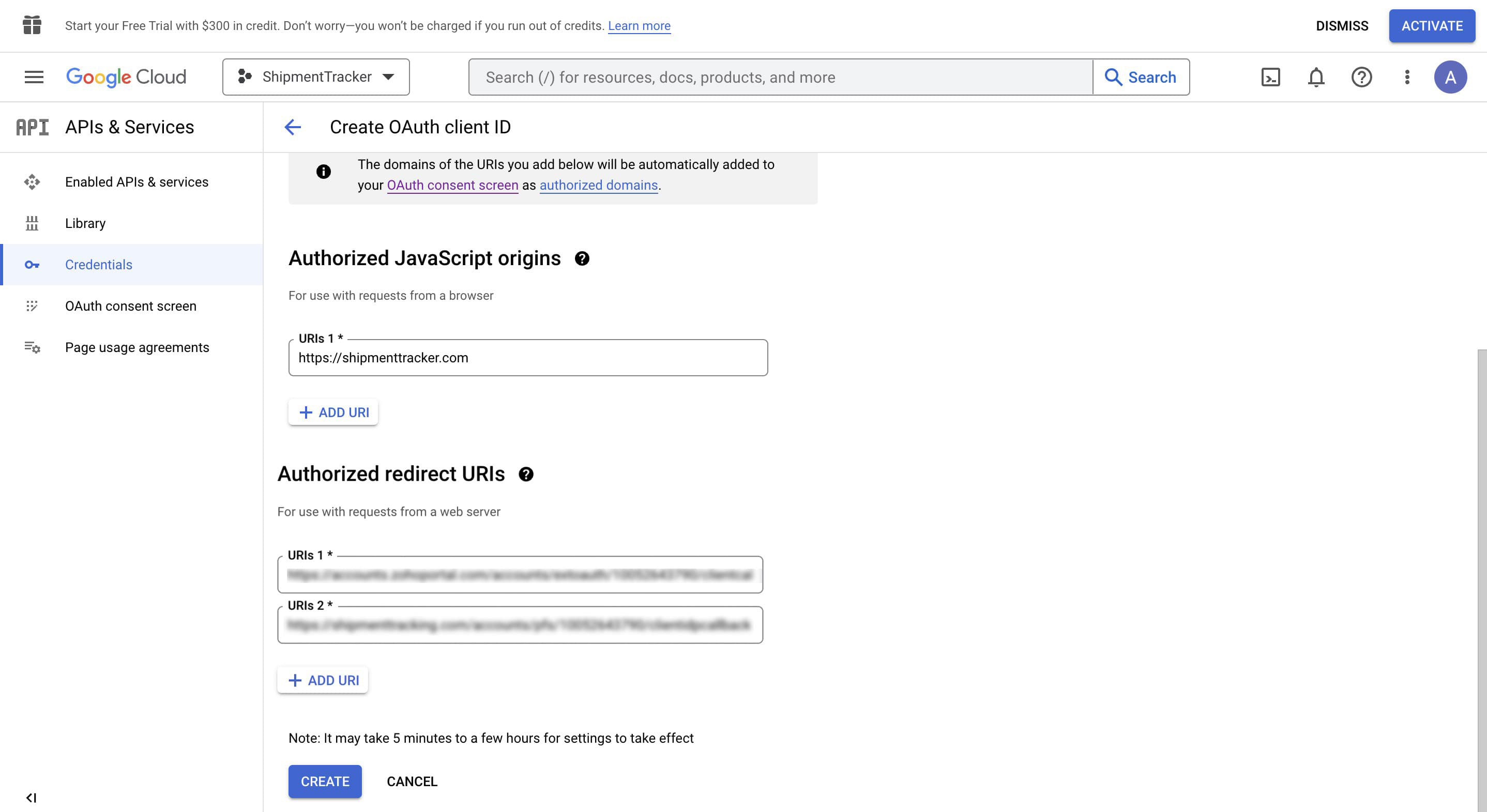Viewport: 1487px width, 812px height.
Task: Click the Credentials panel icon
Action: pyautogui.click(x=31, y=264)
